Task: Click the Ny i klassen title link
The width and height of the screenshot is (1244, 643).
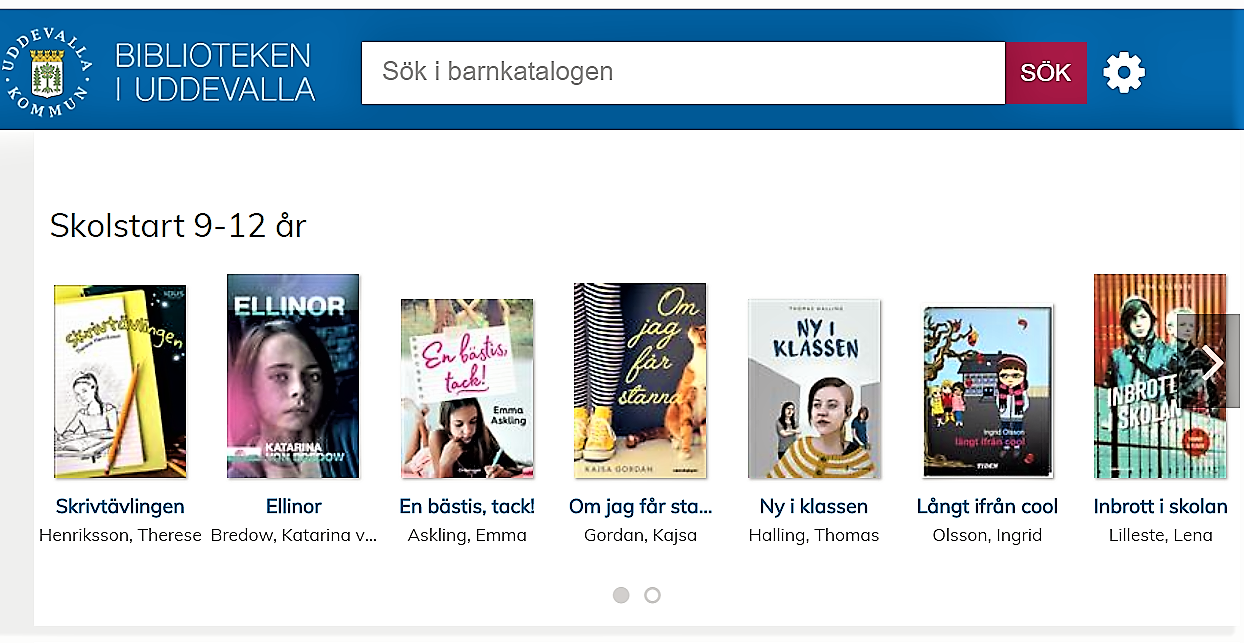Action: coord(814,506)
